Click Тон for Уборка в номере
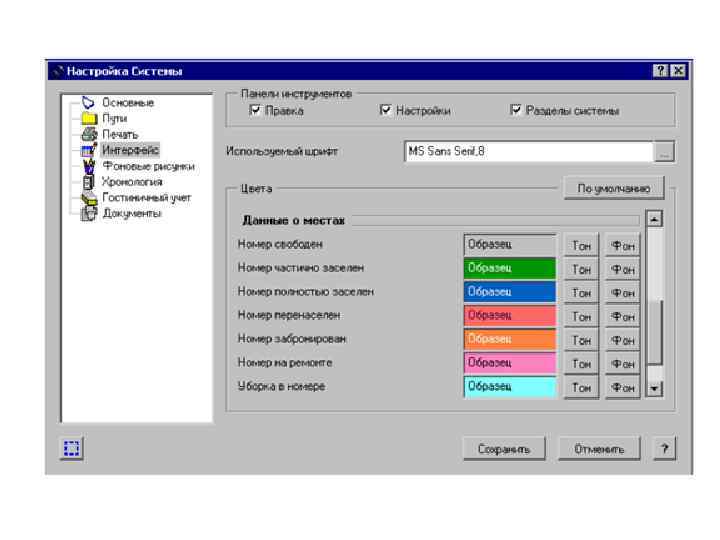This screenshot has width=720, height=540. [x=581, y=388]
